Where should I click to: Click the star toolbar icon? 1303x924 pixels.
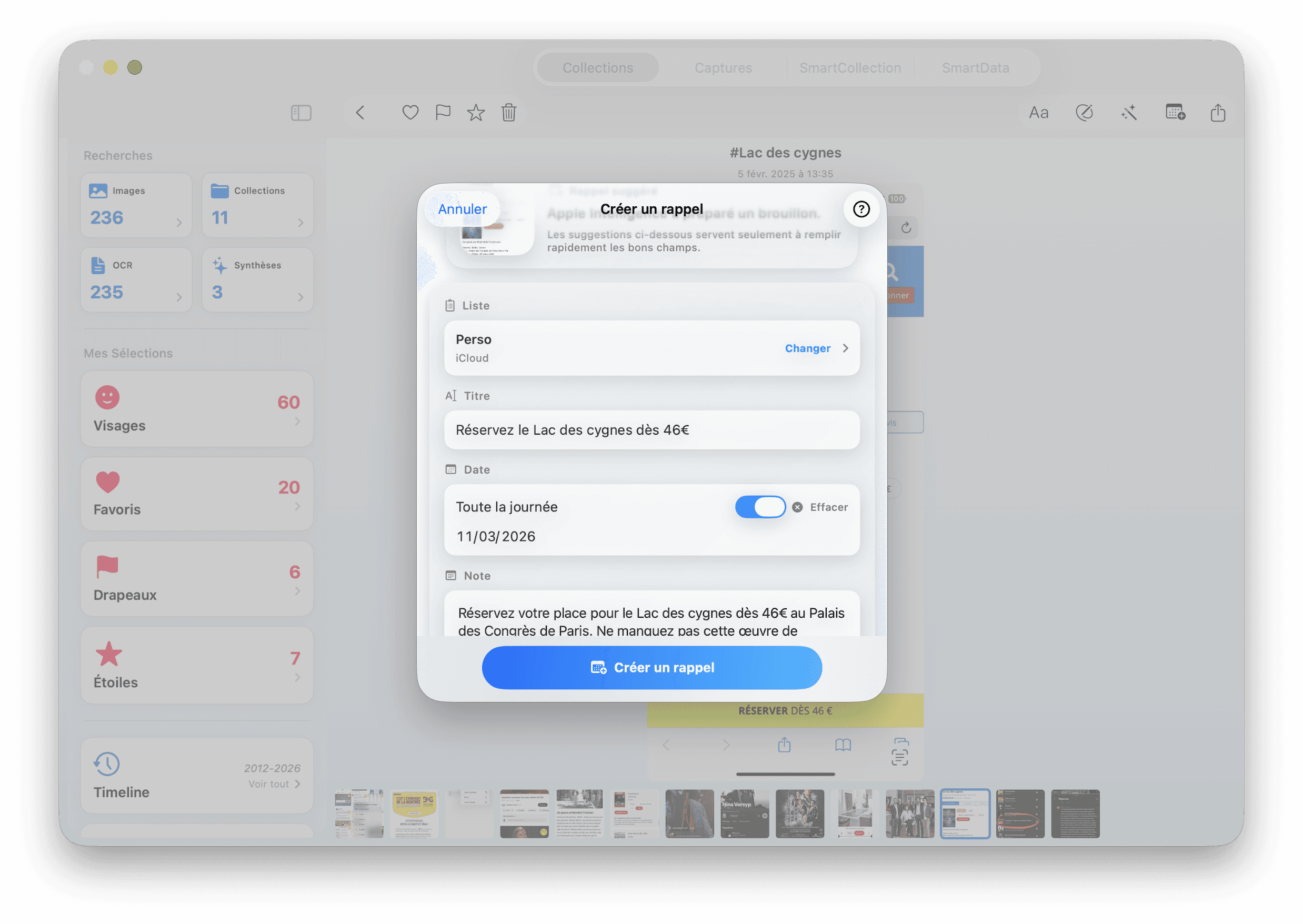pos(476,113)
